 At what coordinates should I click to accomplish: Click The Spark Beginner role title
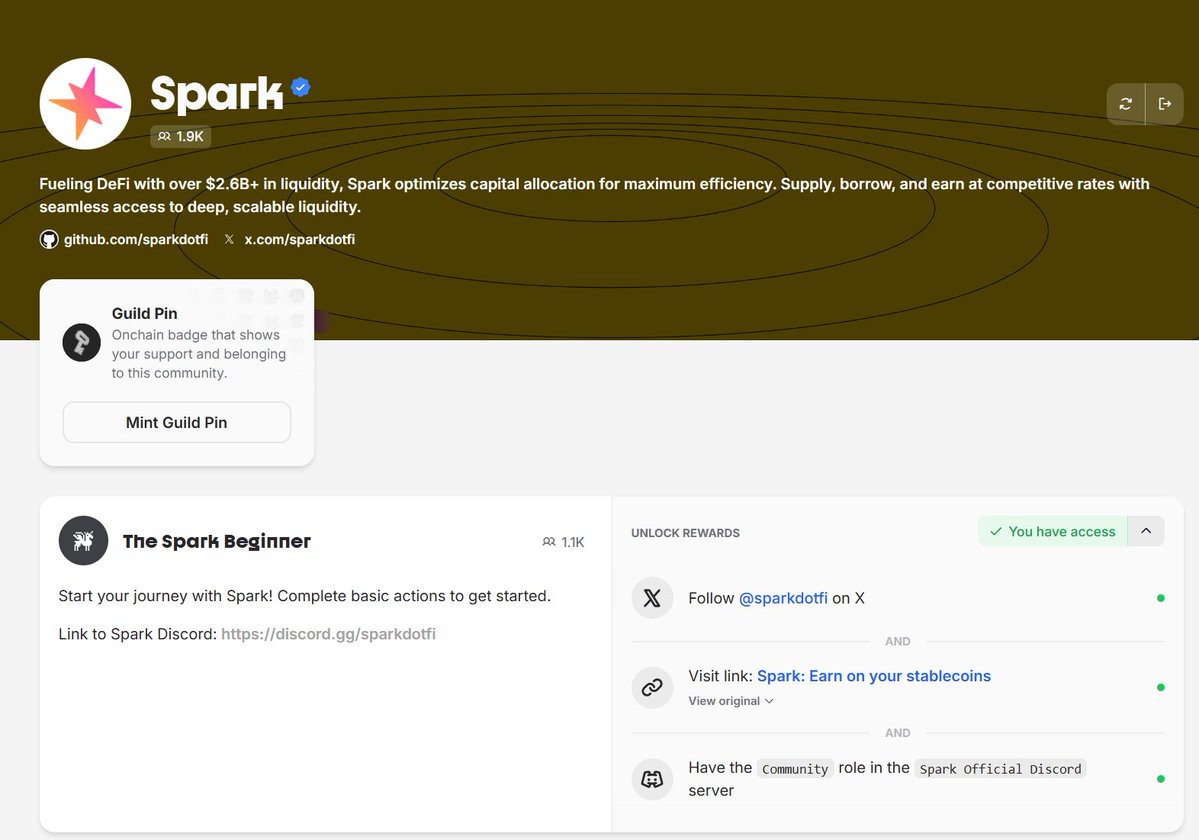tap(216, 541)
